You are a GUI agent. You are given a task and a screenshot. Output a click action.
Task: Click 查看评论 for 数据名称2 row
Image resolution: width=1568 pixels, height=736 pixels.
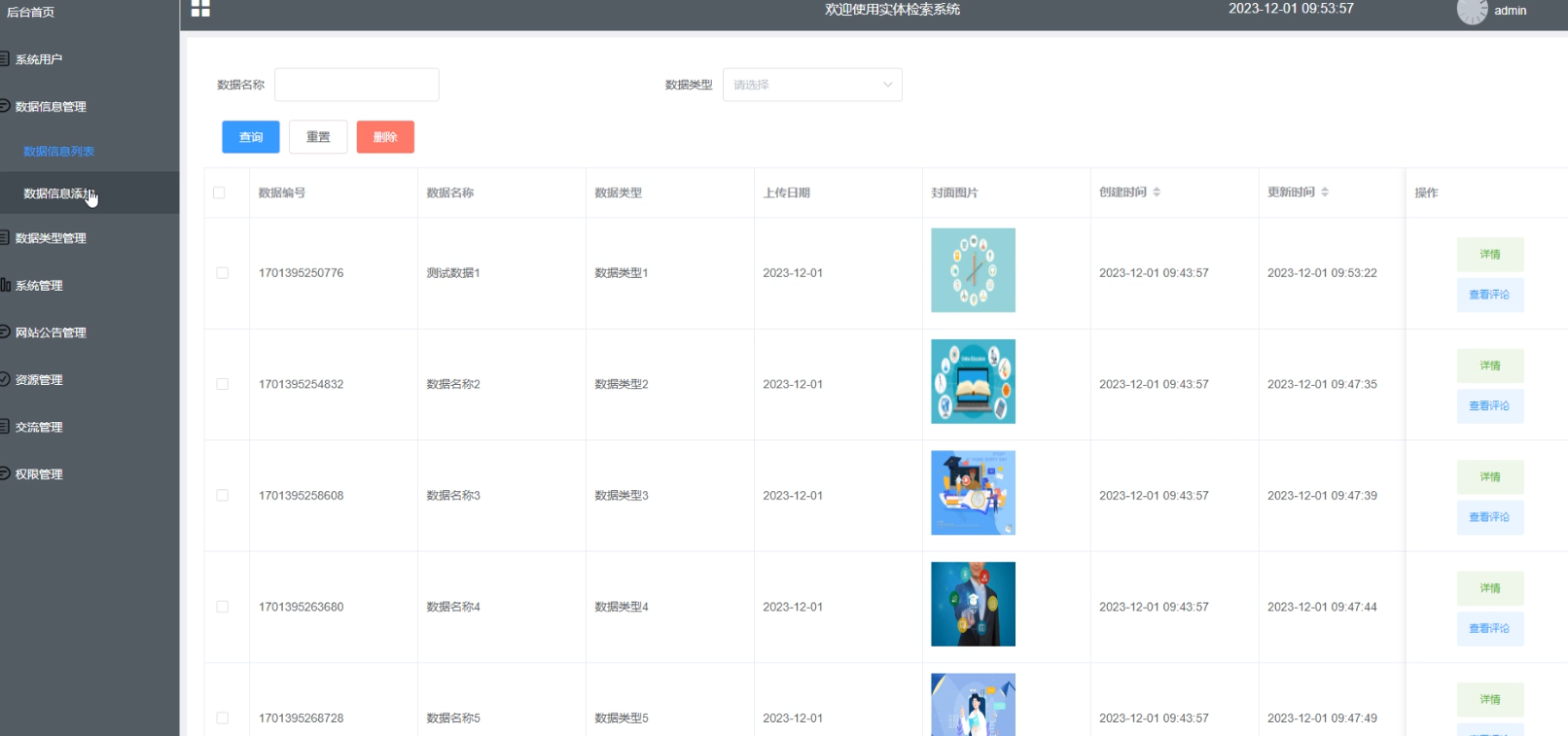pyautogui.click(x=1490, y=405)
